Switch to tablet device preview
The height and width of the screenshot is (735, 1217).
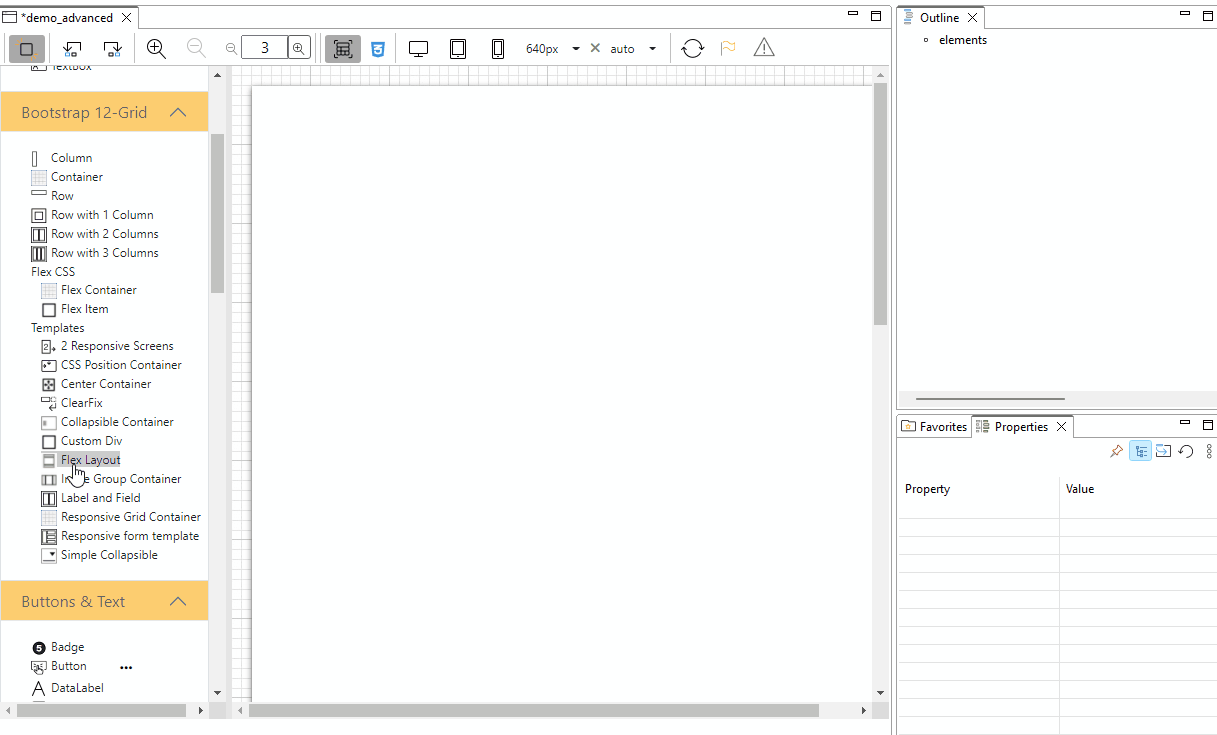click(458, 48)
